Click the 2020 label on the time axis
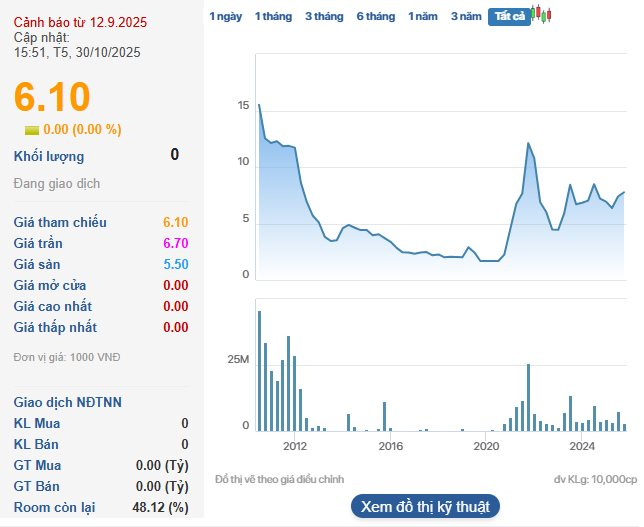The width and height of the screenshot is (644, 527). point(486,446)
